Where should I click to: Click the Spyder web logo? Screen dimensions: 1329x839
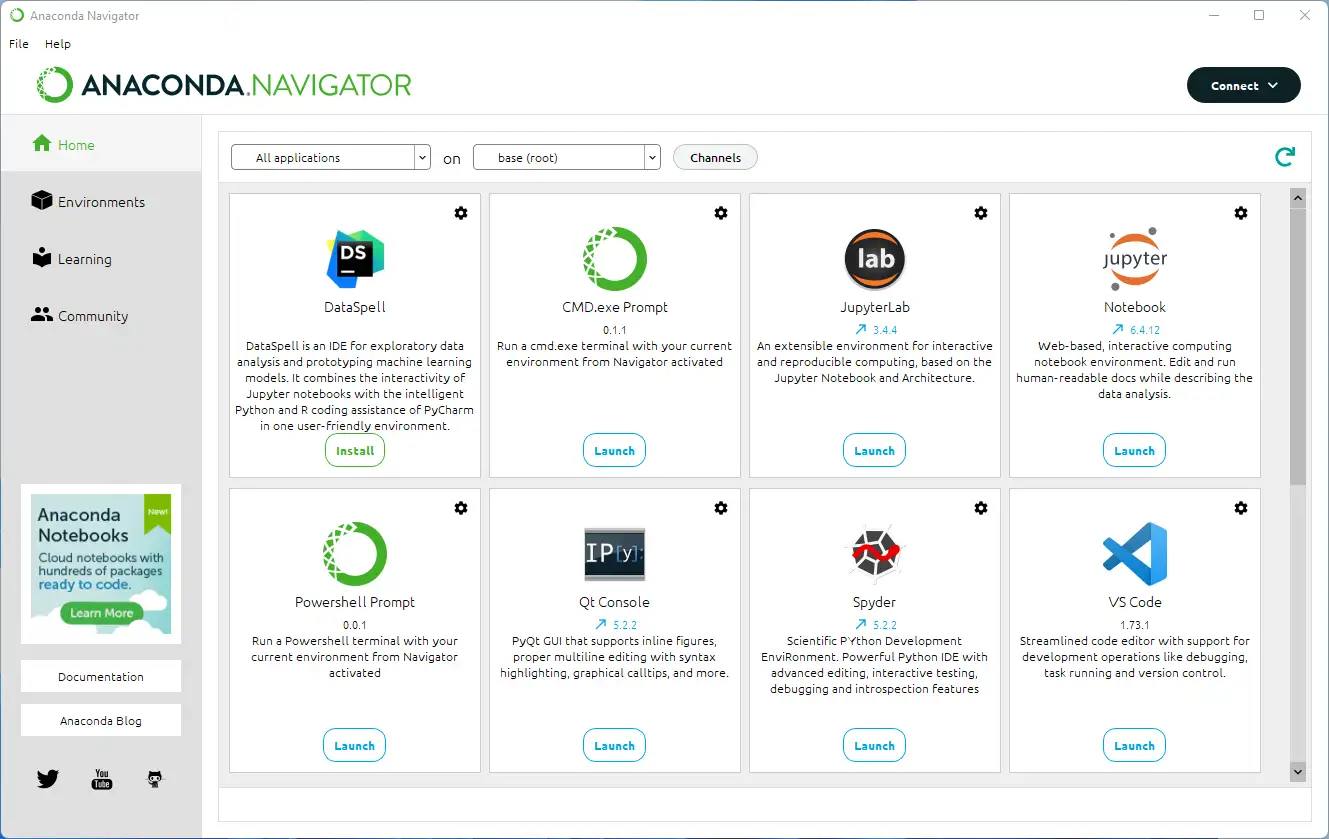click(875, 554)
